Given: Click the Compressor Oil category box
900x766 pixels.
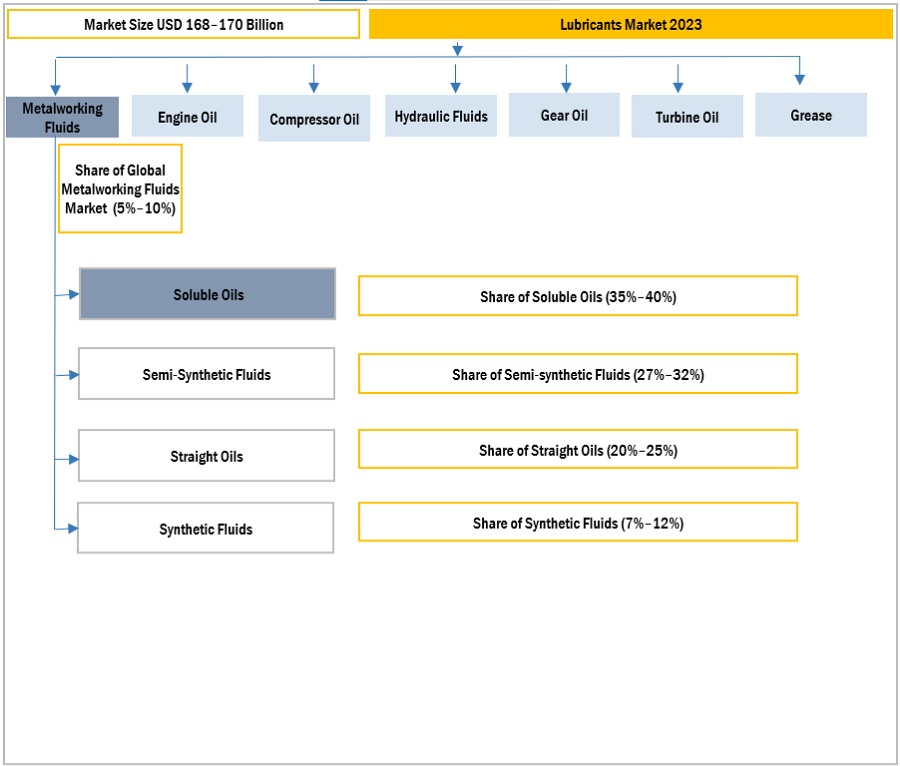Looking at the screenshot, I should click(x=314, y=119).
